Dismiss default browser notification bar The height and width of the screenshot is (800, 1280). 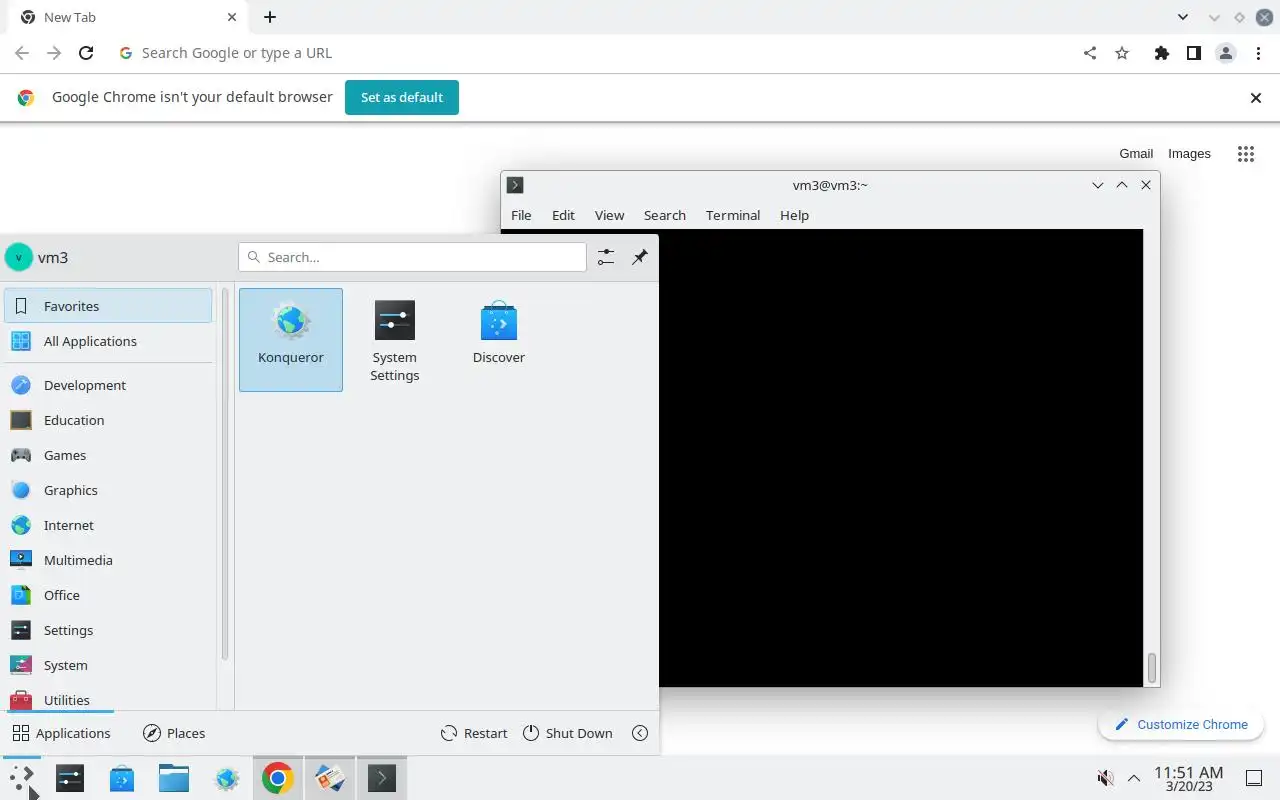pos(1256,97)
